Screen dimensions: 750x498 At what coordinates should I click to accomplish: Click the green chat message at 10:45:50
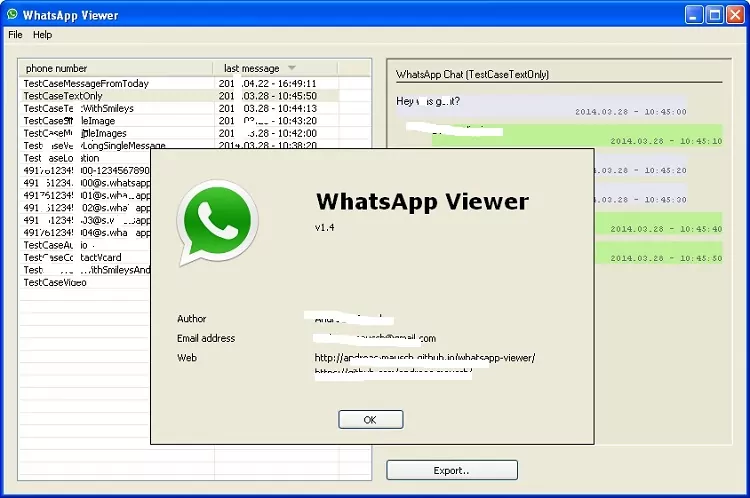point(658,253)
